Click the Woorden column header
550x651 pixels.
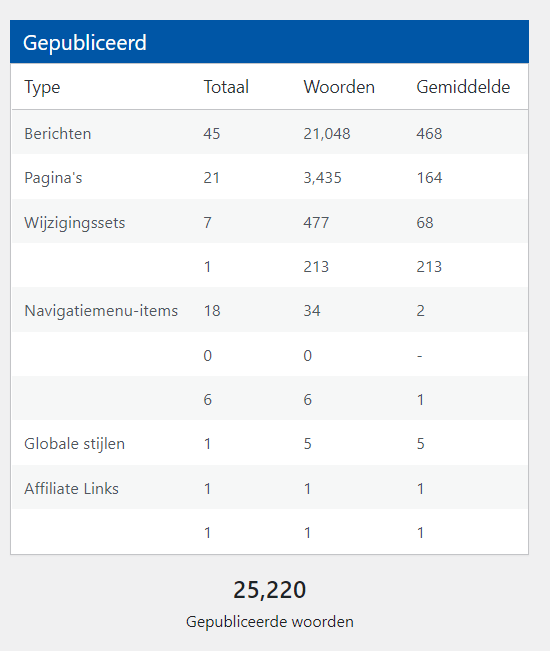click(339, 87)
